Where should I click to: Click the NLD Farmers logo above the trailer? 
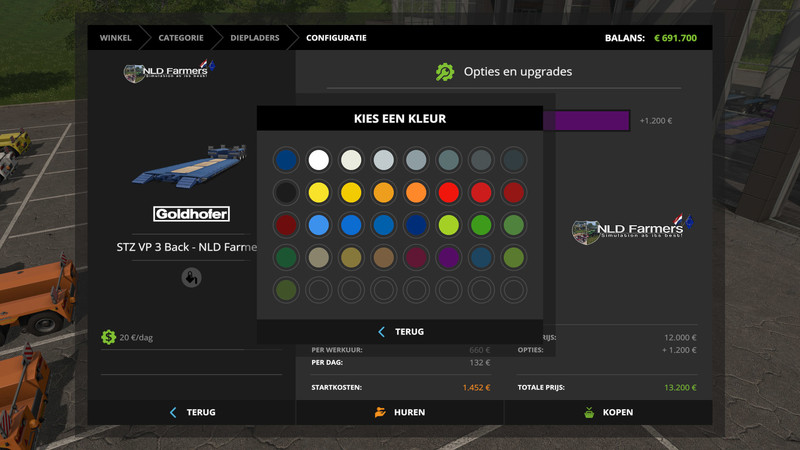point(169,72)
